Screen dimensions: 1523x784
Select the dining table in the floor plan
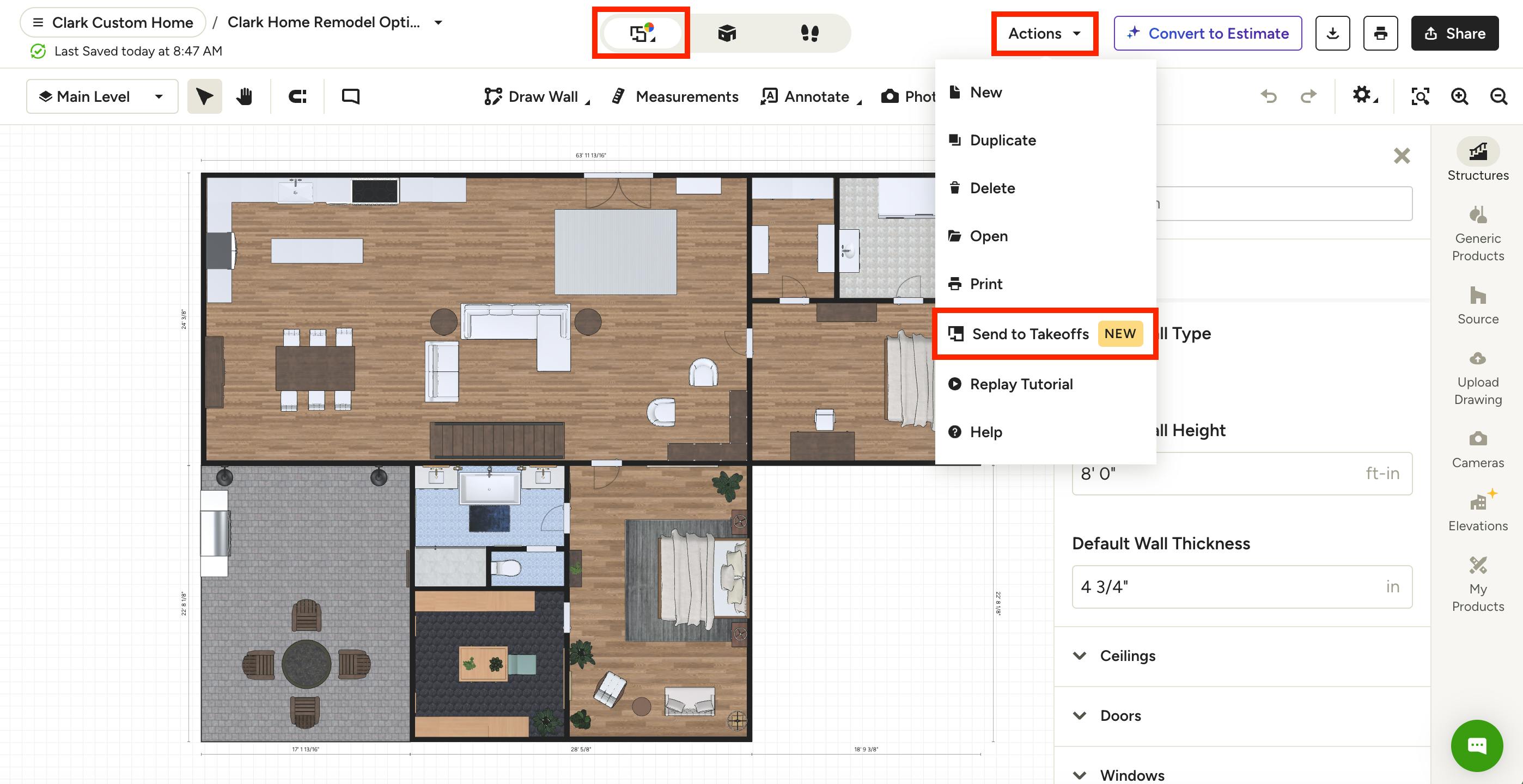coord(315,368)
